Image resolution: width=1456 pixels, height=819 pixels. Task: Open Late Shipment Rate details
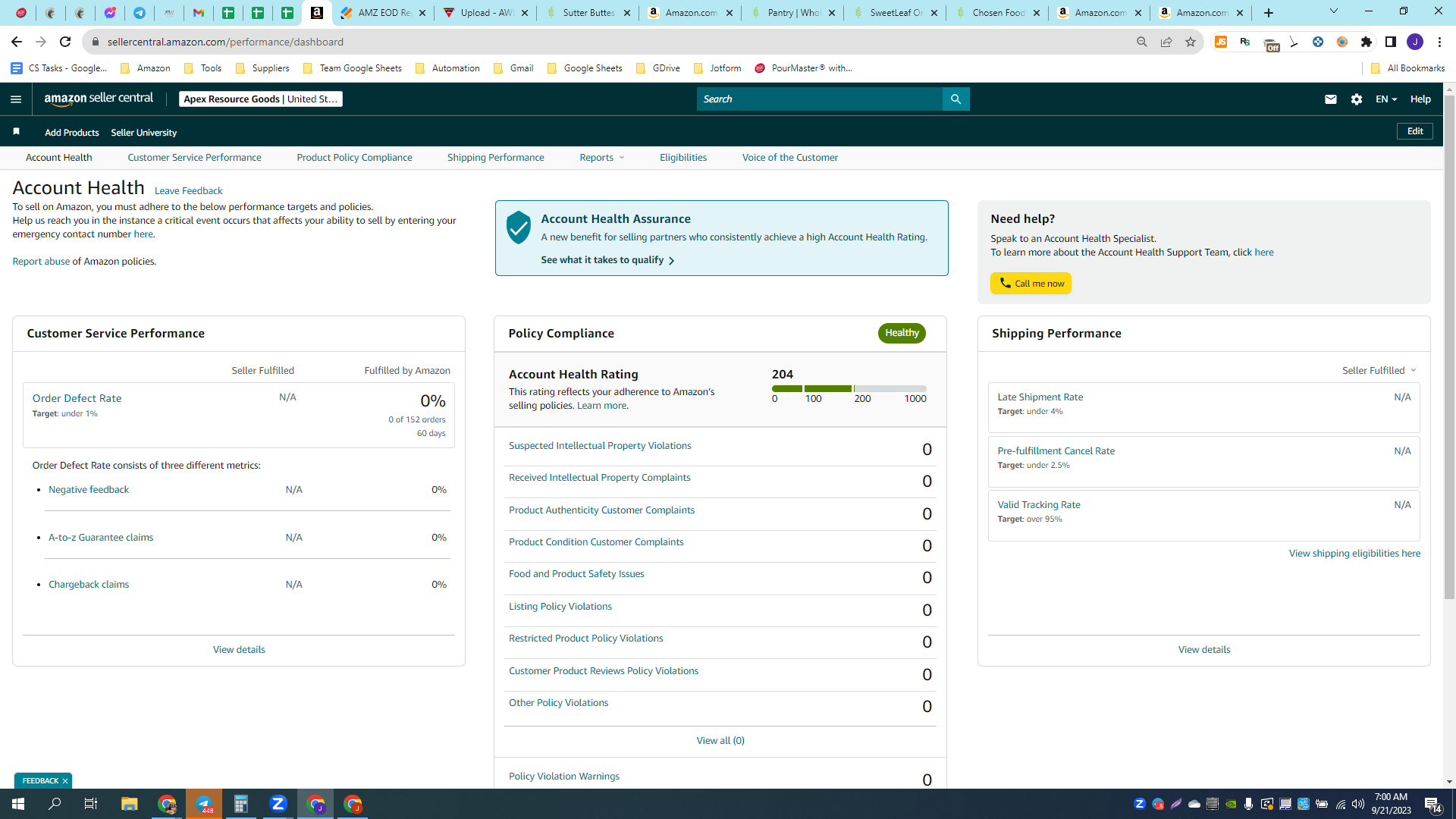pos(1040,397)
